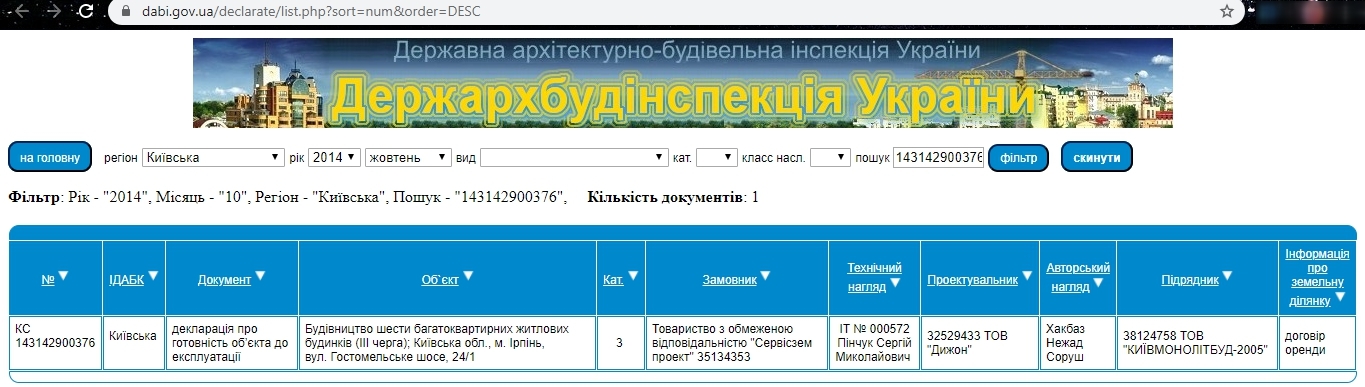This screenshot has height=387, width=1365.
Task: Select the договір оренди cell
Action: click(1317, 342)
